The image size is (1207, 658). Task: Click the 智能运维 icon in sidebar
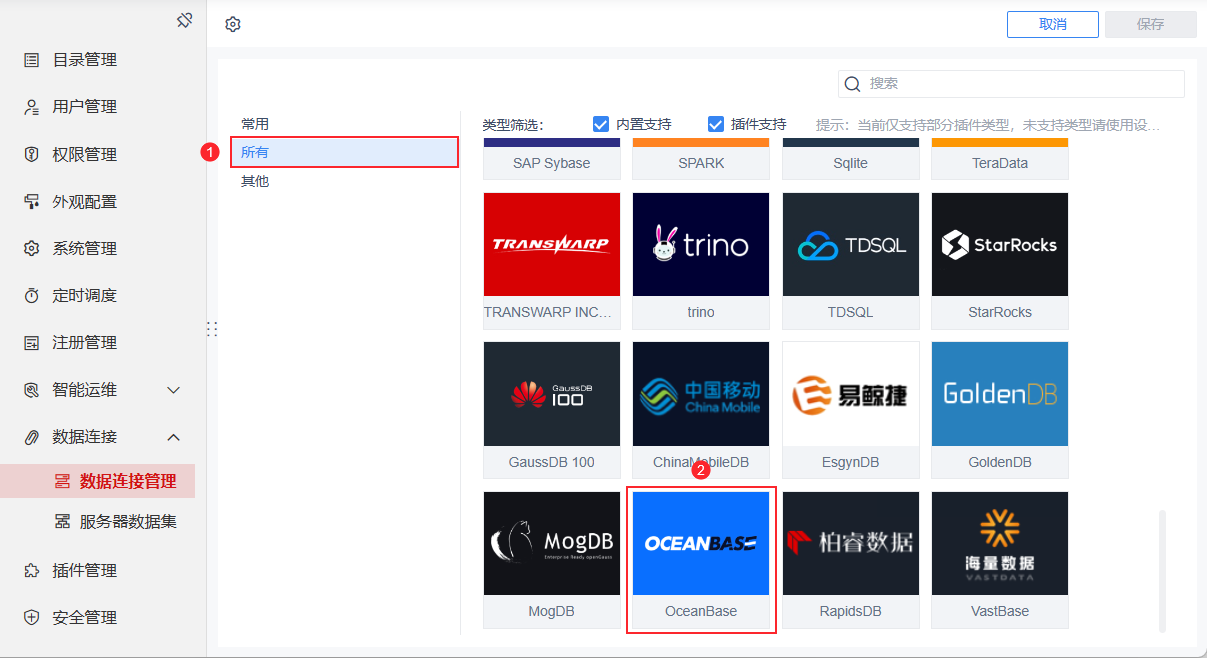click(32, 389)
